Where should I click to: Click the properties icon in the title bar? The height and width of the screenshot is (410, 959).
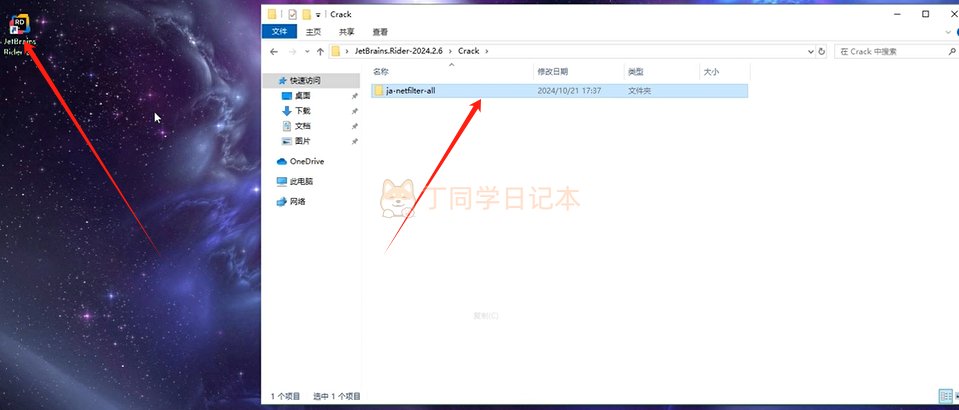[x=292, y=14]
